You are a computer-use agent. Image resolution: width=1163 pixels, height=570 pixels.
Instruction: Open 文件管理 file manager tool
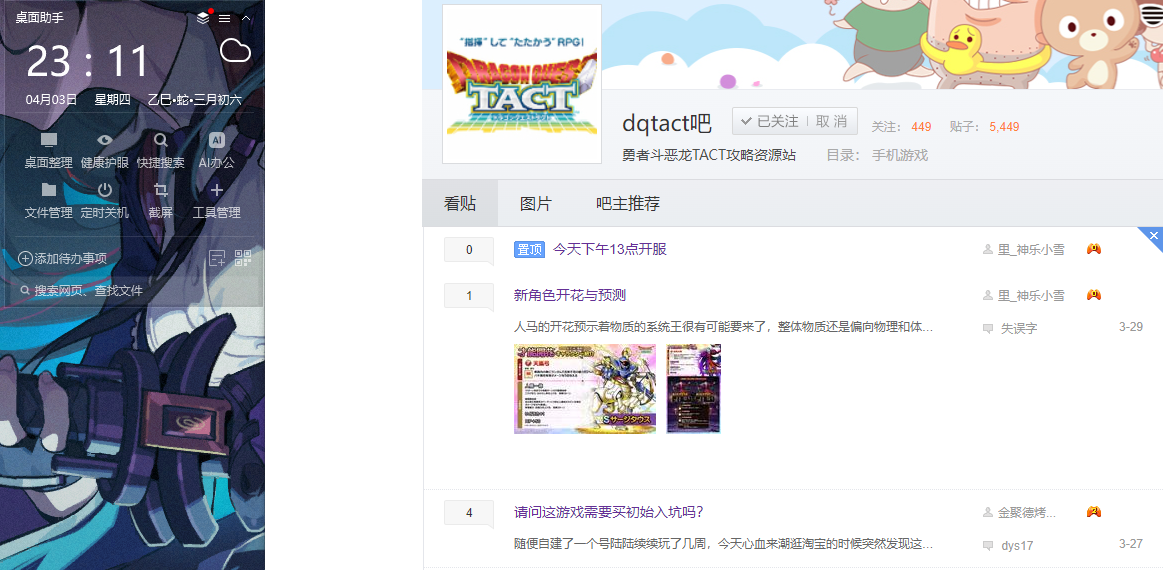tap(49, 201)
